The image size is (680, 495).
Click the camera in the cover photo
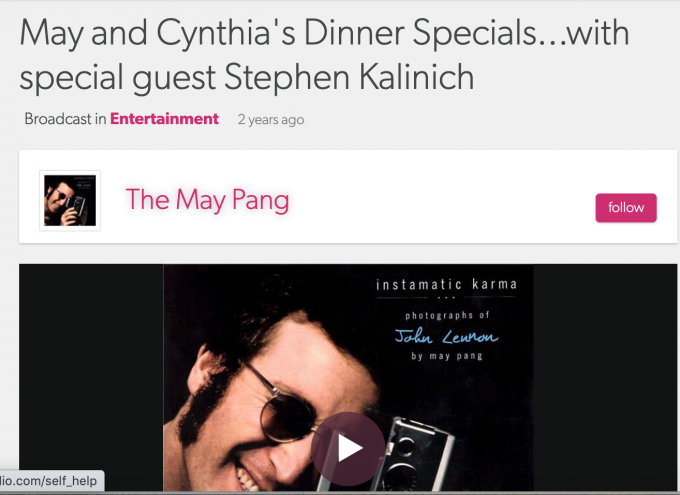click(x=416, y=453)
